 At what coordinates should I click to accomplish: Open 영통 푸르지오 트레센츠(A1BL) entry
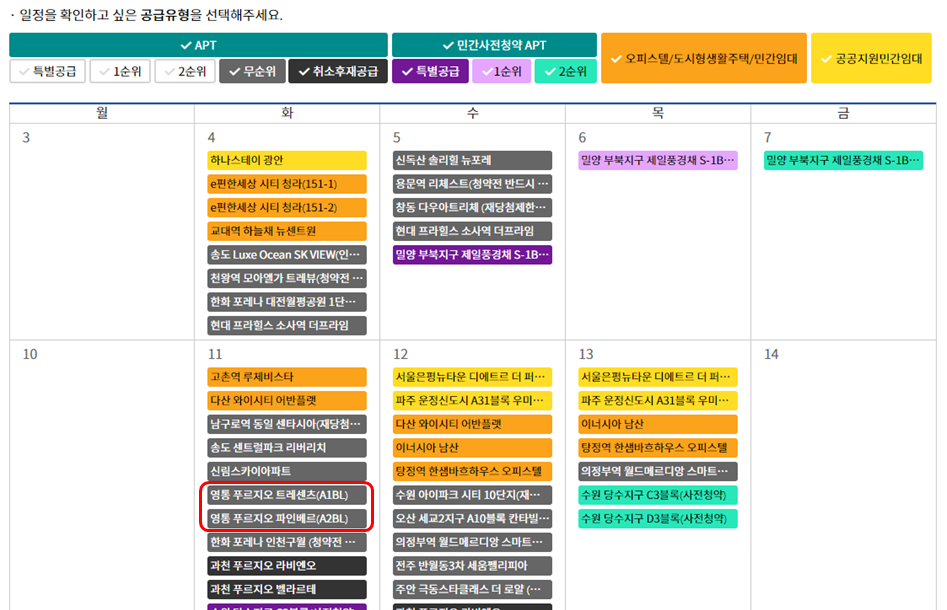point(287,495)
